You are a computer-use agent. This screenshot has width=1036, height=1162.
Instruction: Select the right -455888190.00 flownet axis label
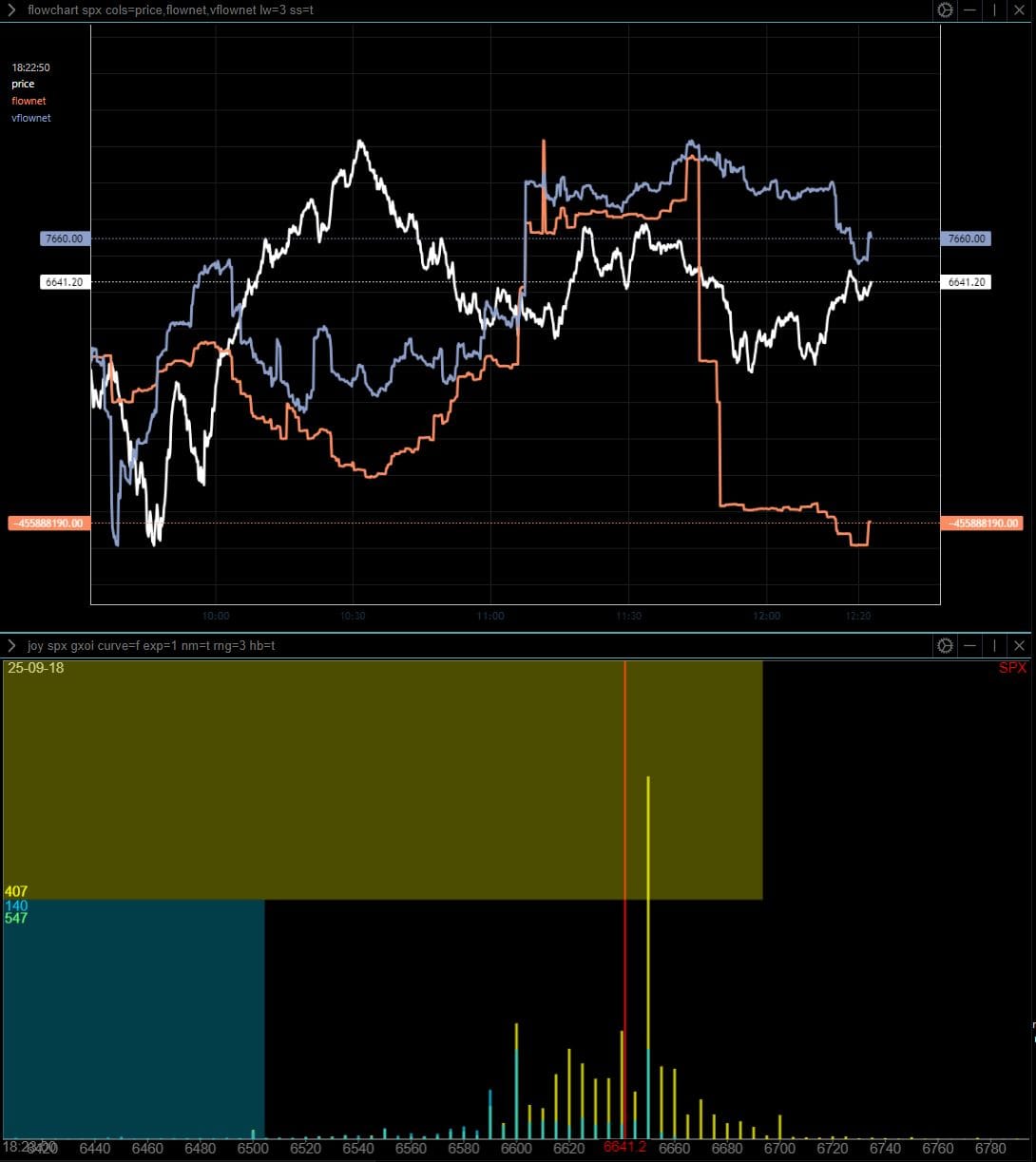(x=981, y=523)
